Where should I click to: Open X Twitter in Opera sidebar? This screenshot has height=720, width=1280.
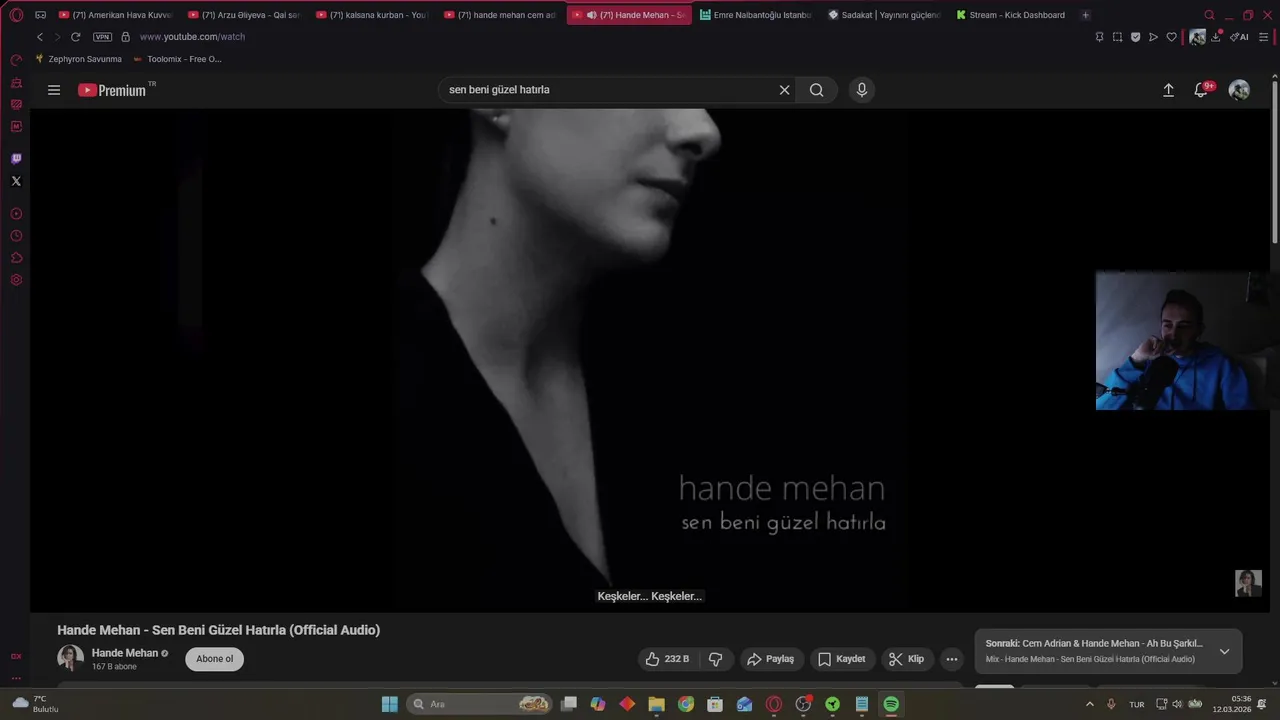16,181
